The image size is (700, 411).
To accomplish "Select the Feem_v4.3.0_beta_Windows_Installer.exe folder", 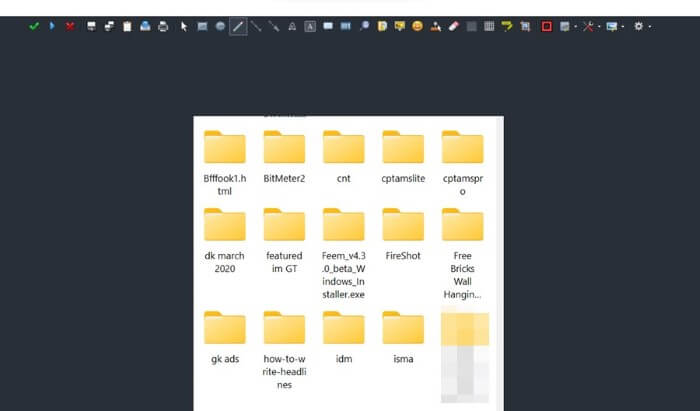I will click(x=344, y=253).
